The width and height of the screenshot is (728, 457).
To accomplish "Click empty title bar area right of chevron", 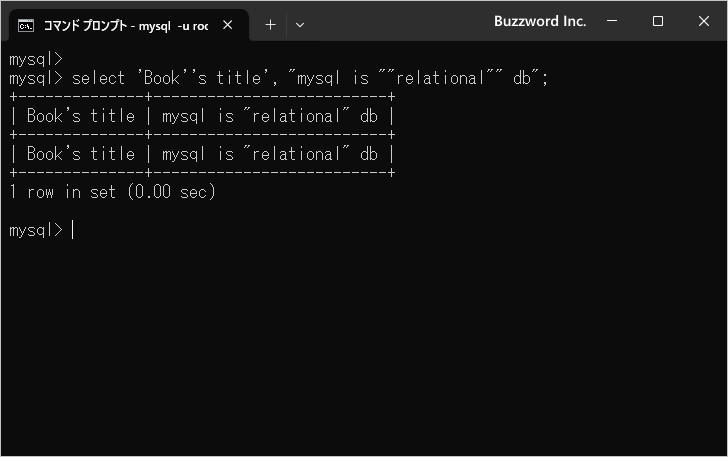I will click(x=400, y=22).
